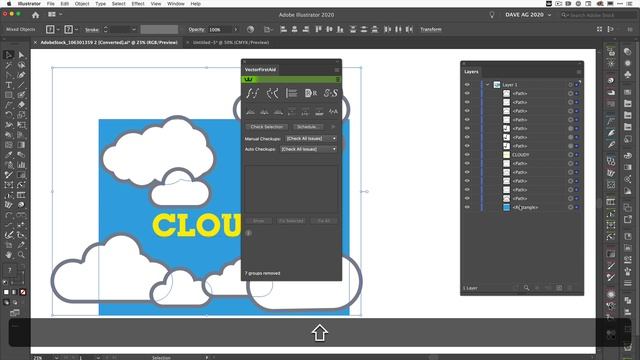Select the Hand tool
Viewport: 640px width, 360px height.
(8, 255)
